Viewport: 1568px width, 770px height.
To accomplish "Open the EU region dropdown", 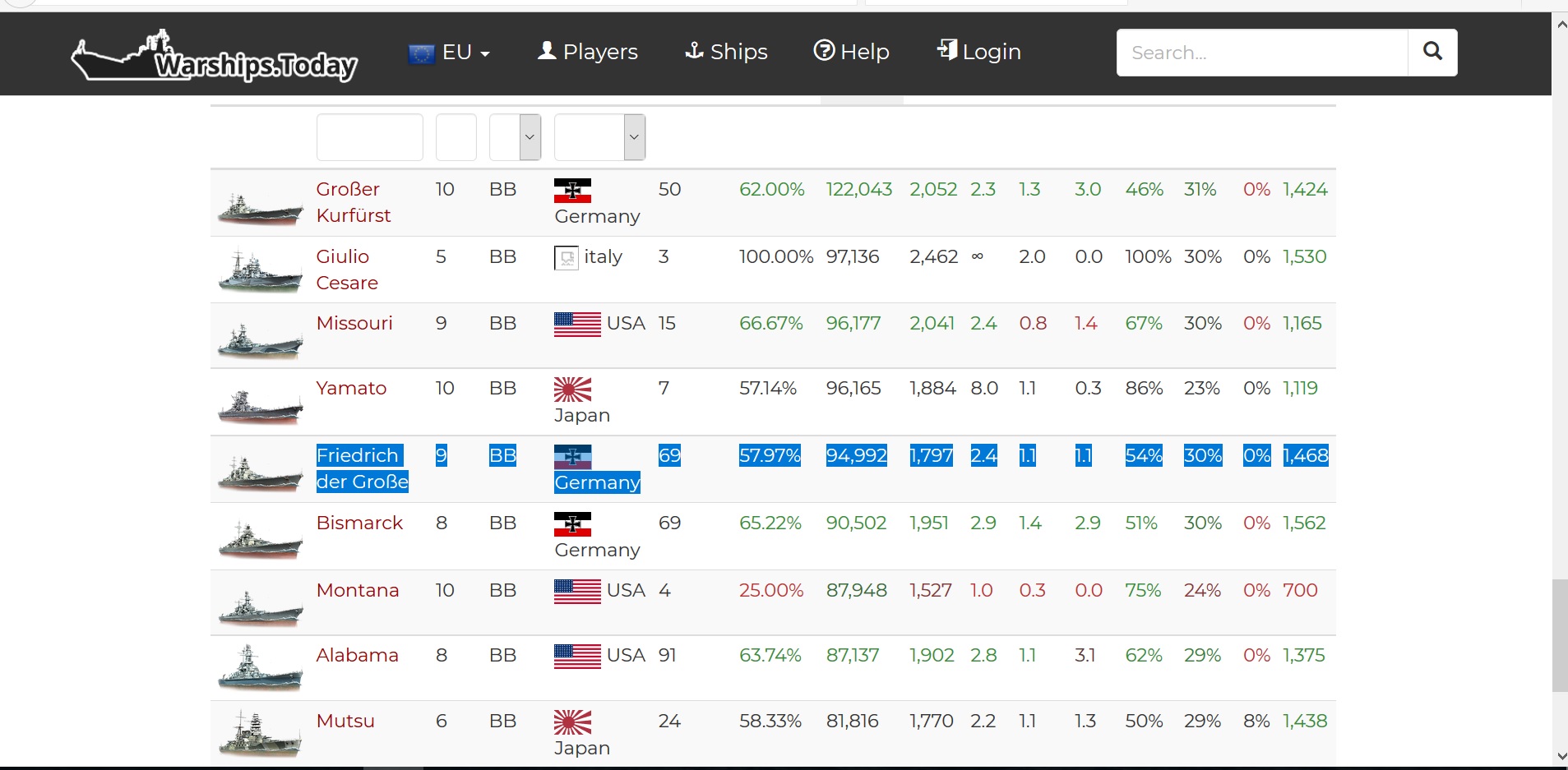I will [x=449, y=53].
